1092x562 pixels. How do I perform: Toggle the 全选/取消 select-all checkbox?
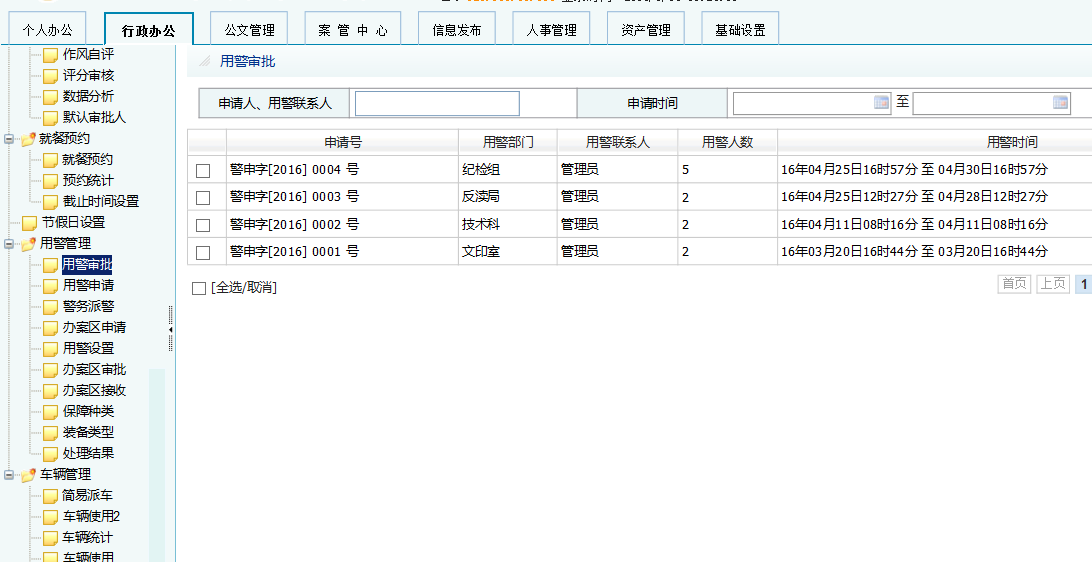199,288
